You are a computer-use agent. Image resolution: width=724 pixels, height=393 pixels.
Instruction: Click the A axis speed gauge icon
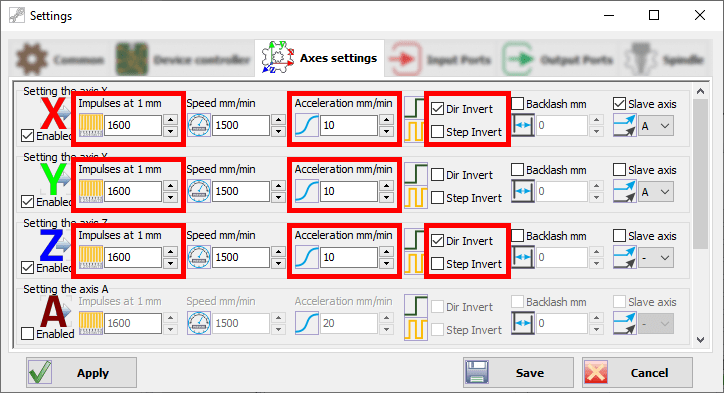pyautogui.click(x=199, y=323)
